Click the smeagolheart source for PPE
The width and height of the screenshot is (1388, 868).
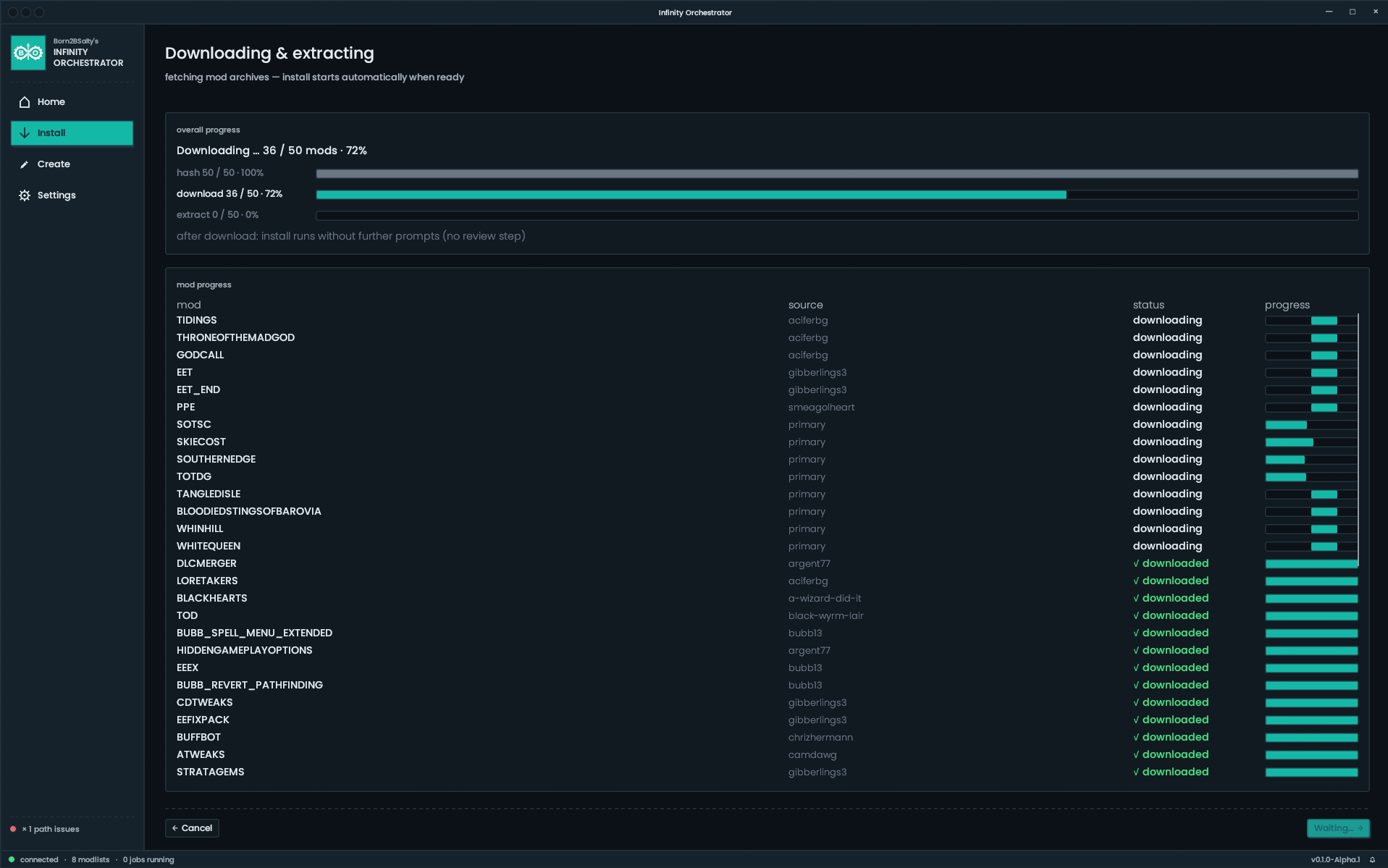coord(821,407)
